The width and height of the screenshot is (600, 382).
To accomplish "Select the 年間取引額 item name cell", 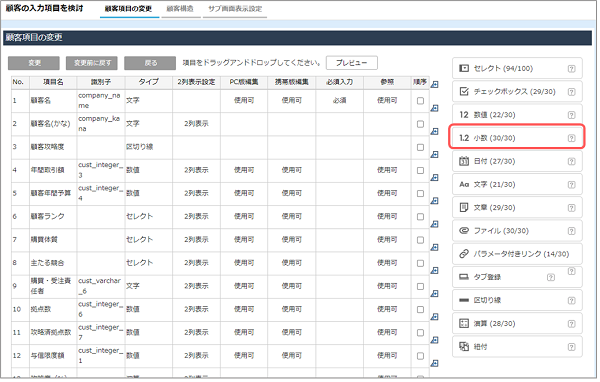I will click(x=53, y=170).
